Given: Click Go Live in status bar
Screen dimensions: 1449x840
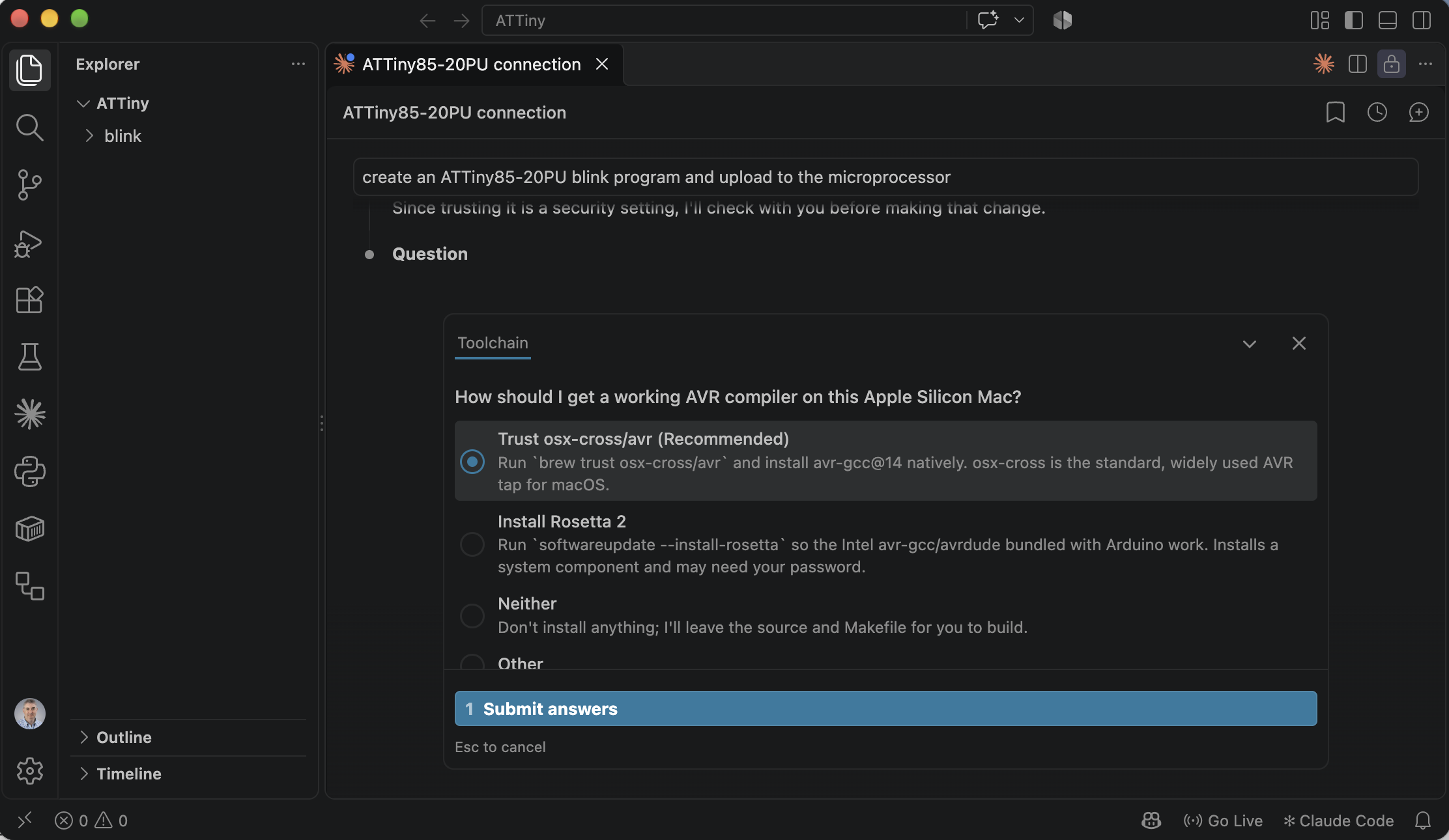Looking at the screenshot, I should tap(1223, 820).
